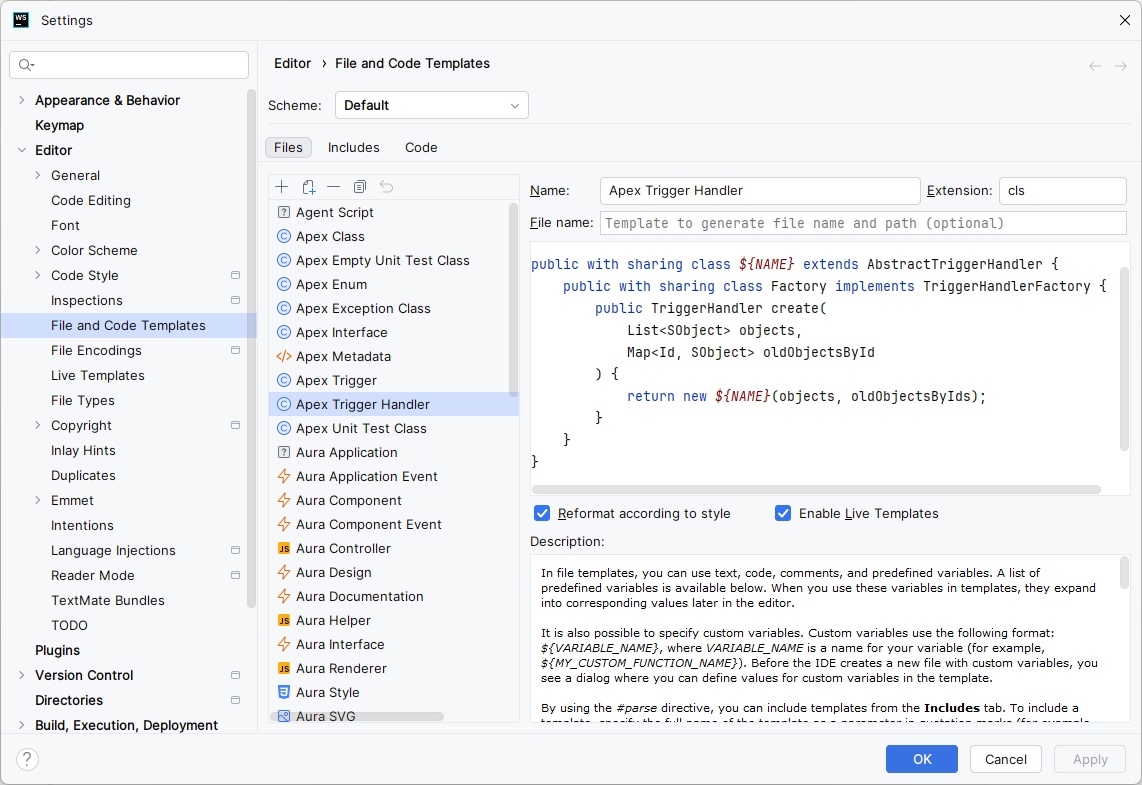
Task: Click the Cancel button
Action: 1006,759
